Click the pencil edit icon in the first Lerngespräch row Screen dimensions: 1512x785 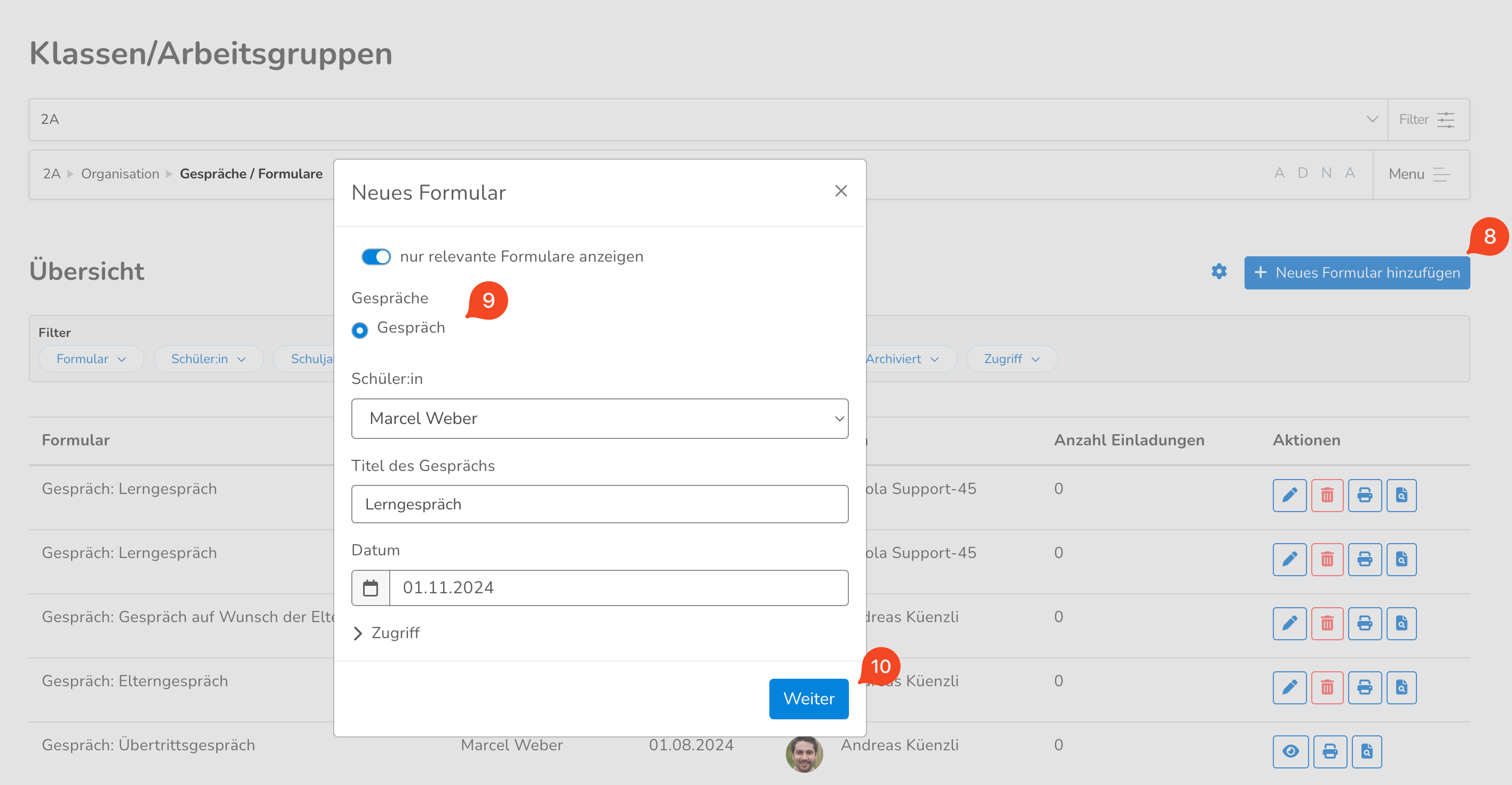point(1289,495)
